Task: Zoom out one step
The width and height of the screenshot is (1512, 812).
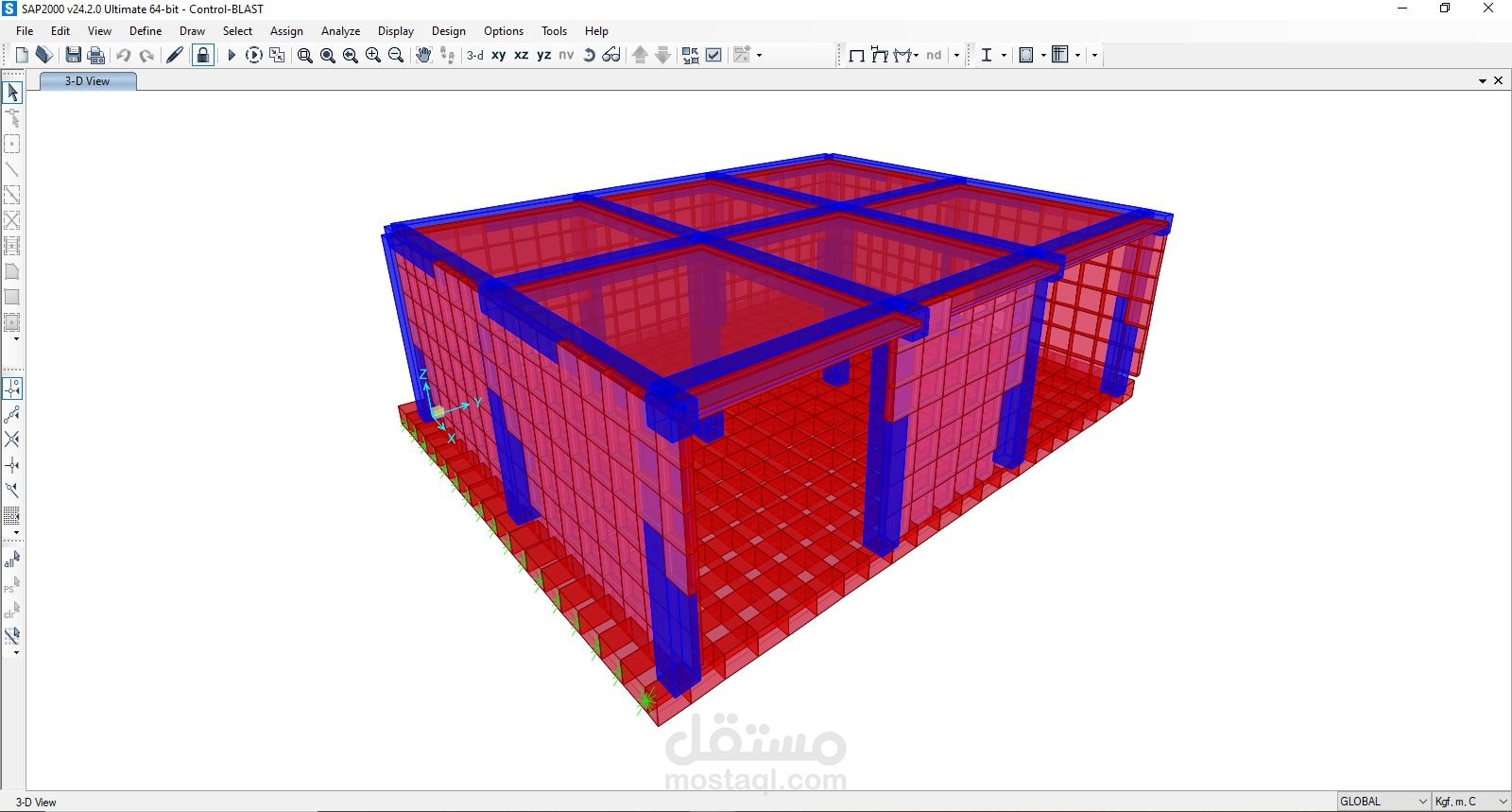Action: [x=396, y=55]
